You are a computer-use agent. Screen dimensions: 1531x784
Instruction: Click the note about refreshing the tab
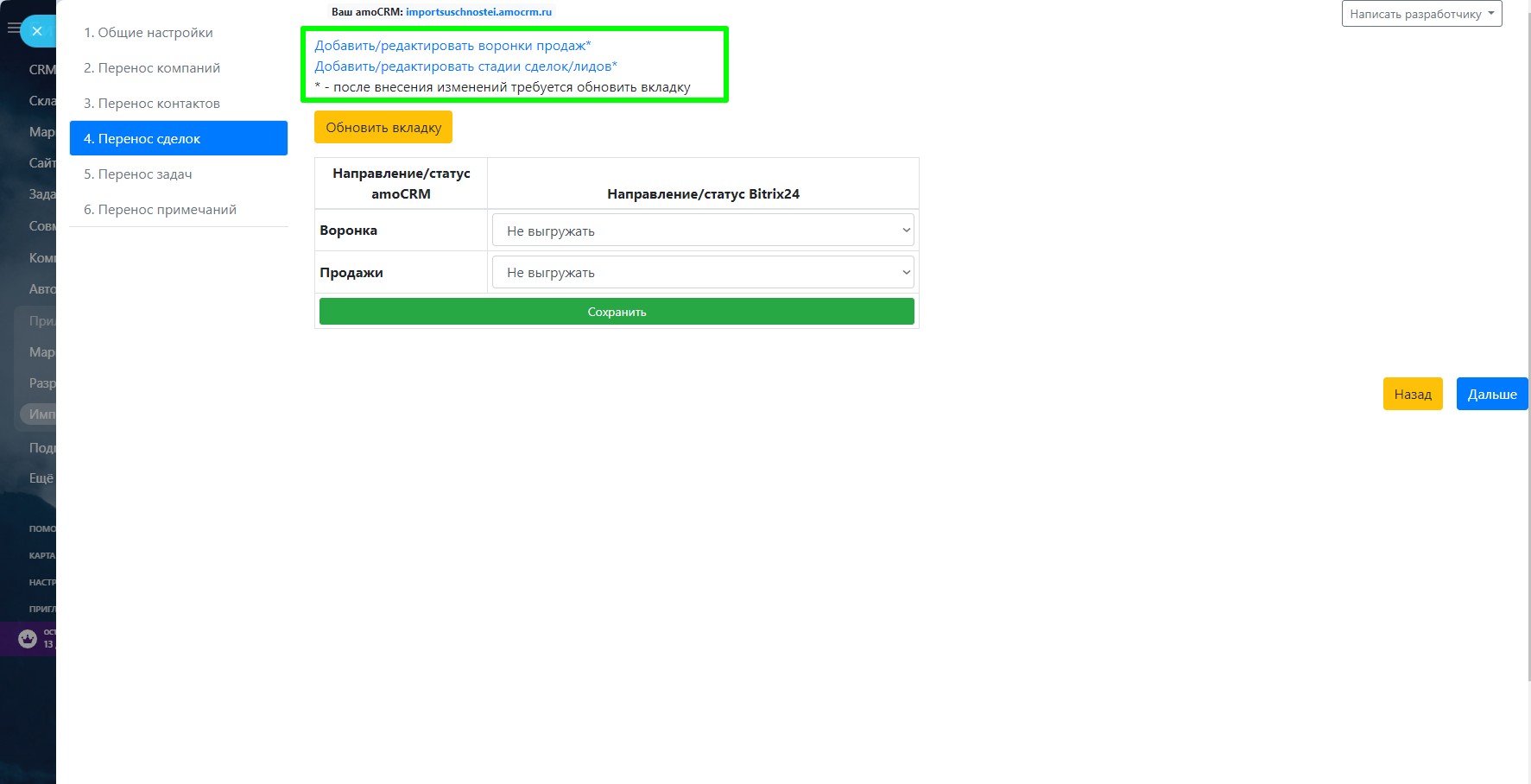click(503, 87)
